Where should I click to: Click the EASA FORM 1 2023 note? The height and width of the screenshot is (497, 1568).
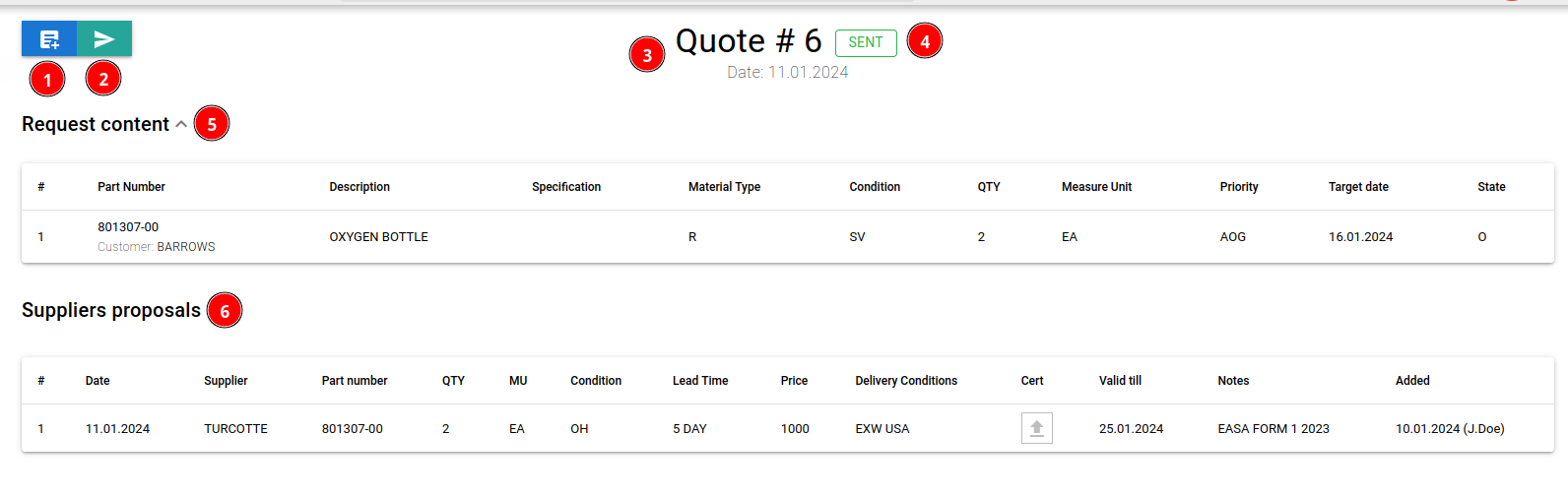[1273, 429]
